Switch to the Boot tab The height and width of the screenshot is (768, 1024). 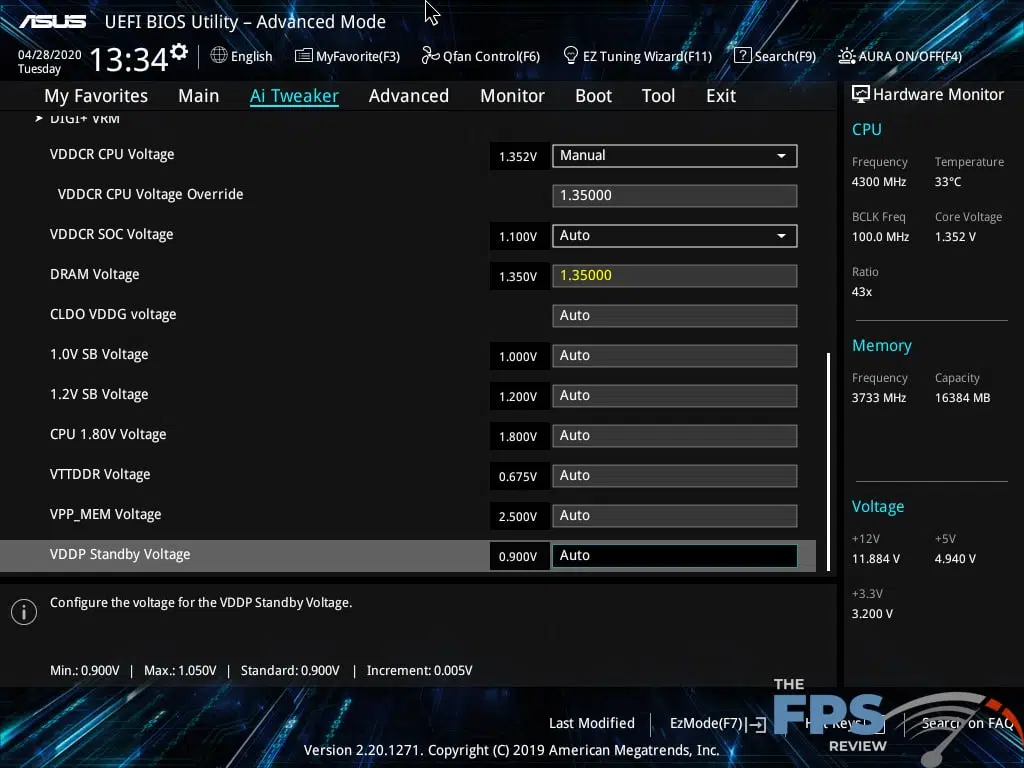click(593, 96)
